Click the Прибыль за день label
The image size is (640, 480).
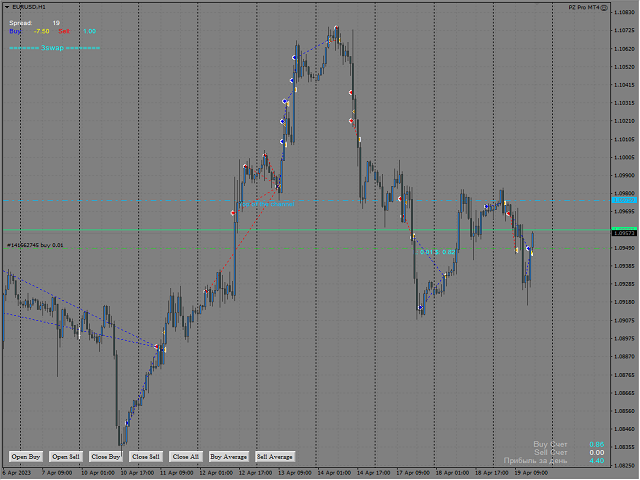tap(535, 460)
